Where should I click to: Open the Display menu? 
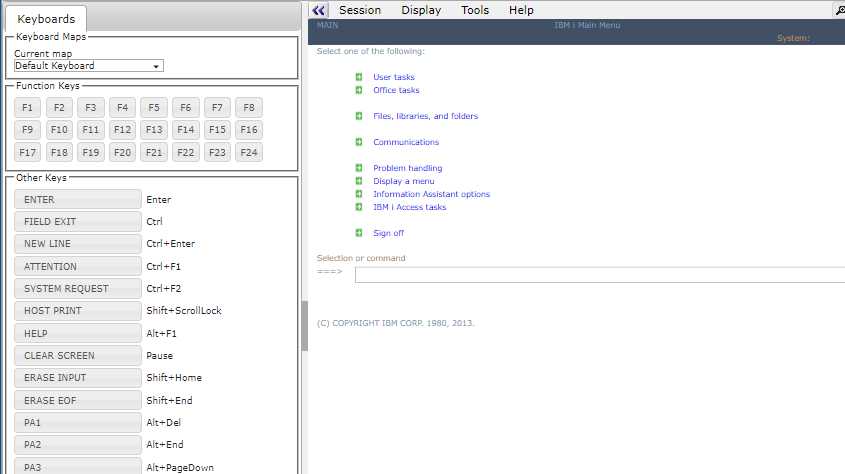click(x=421, y=10)
